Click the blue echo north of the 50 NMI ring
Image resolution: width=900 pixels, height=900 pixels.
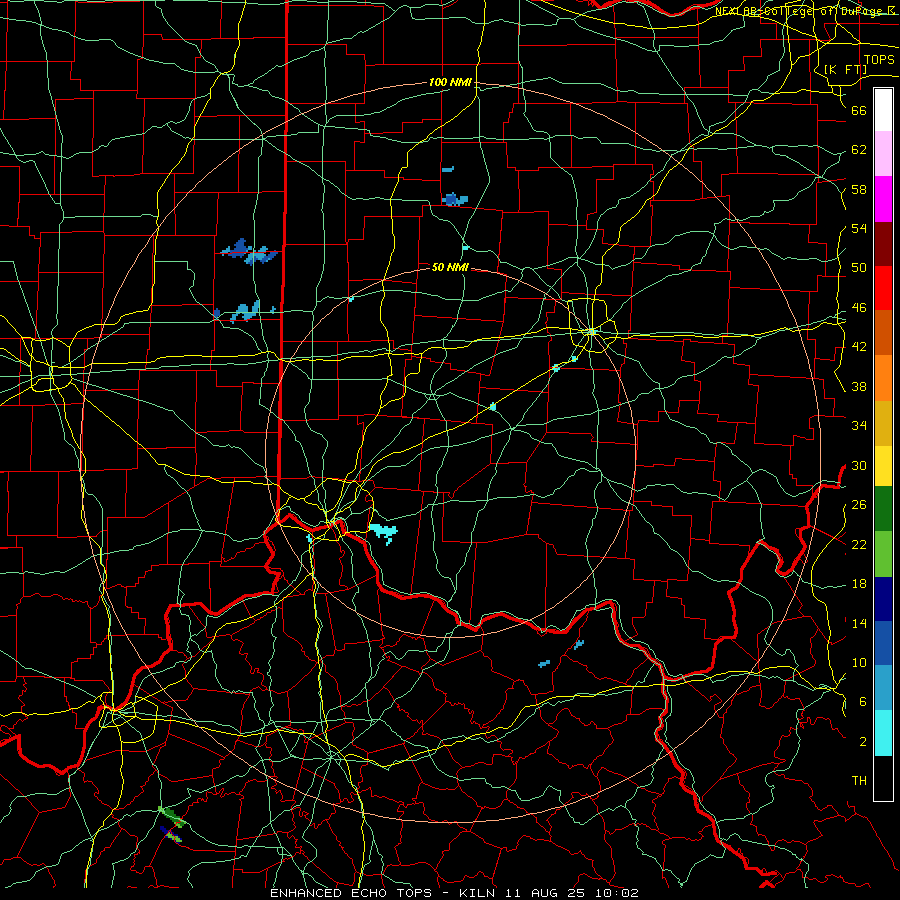point(455,199)
